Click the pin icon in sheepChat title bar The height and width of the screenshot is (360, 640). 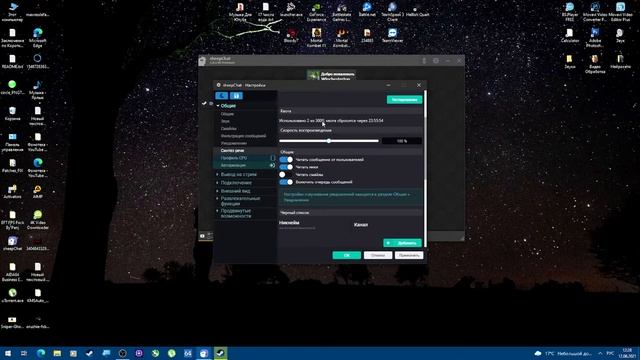(424, 61)
